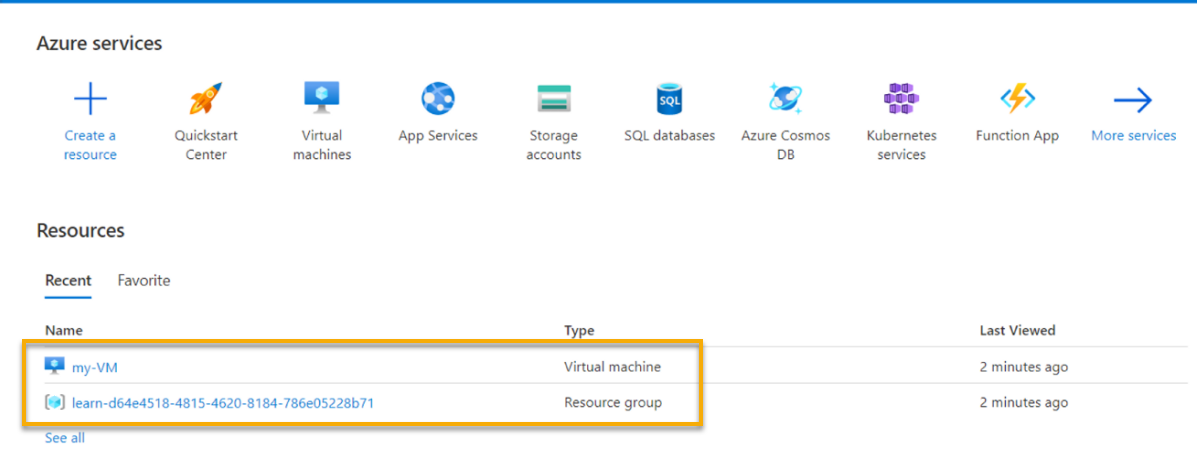Click the See all link
1197x476 pixels.
tap(65, 438)
